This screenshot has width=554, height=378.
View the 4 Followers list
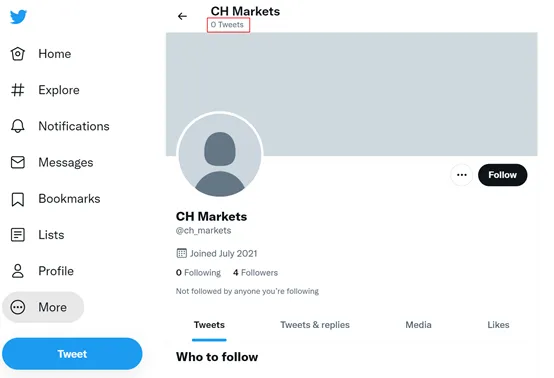(255, 273)
